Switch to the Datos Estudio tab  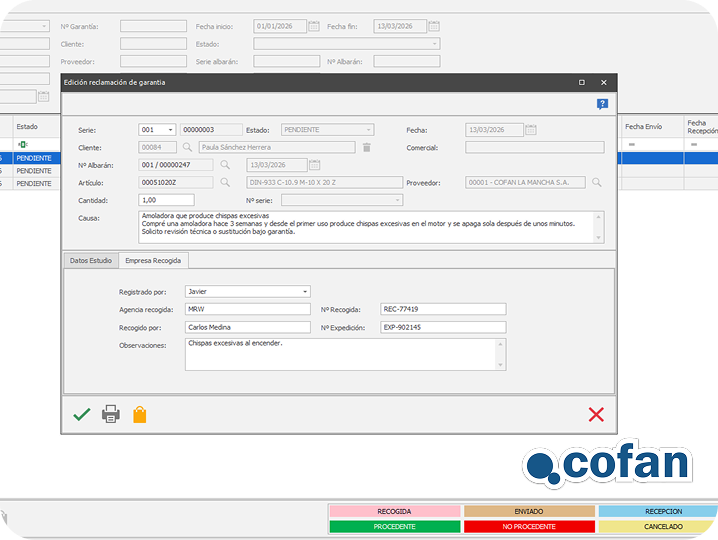tap(91, 261)
